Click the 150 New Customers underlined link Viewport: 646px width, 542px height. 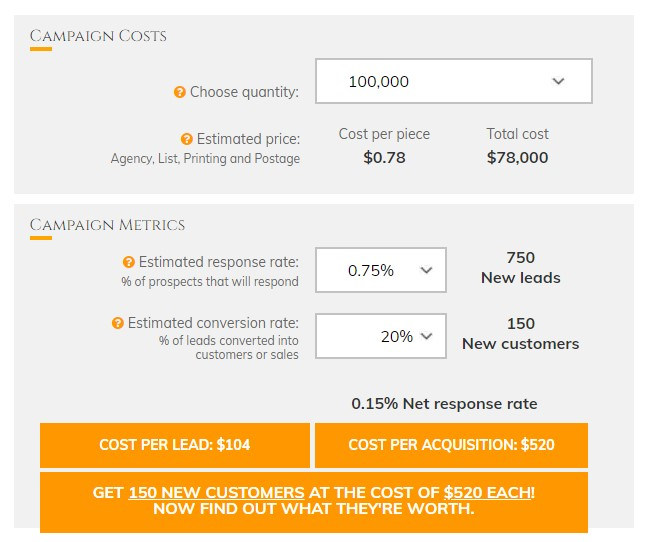(x=216, y=493)
